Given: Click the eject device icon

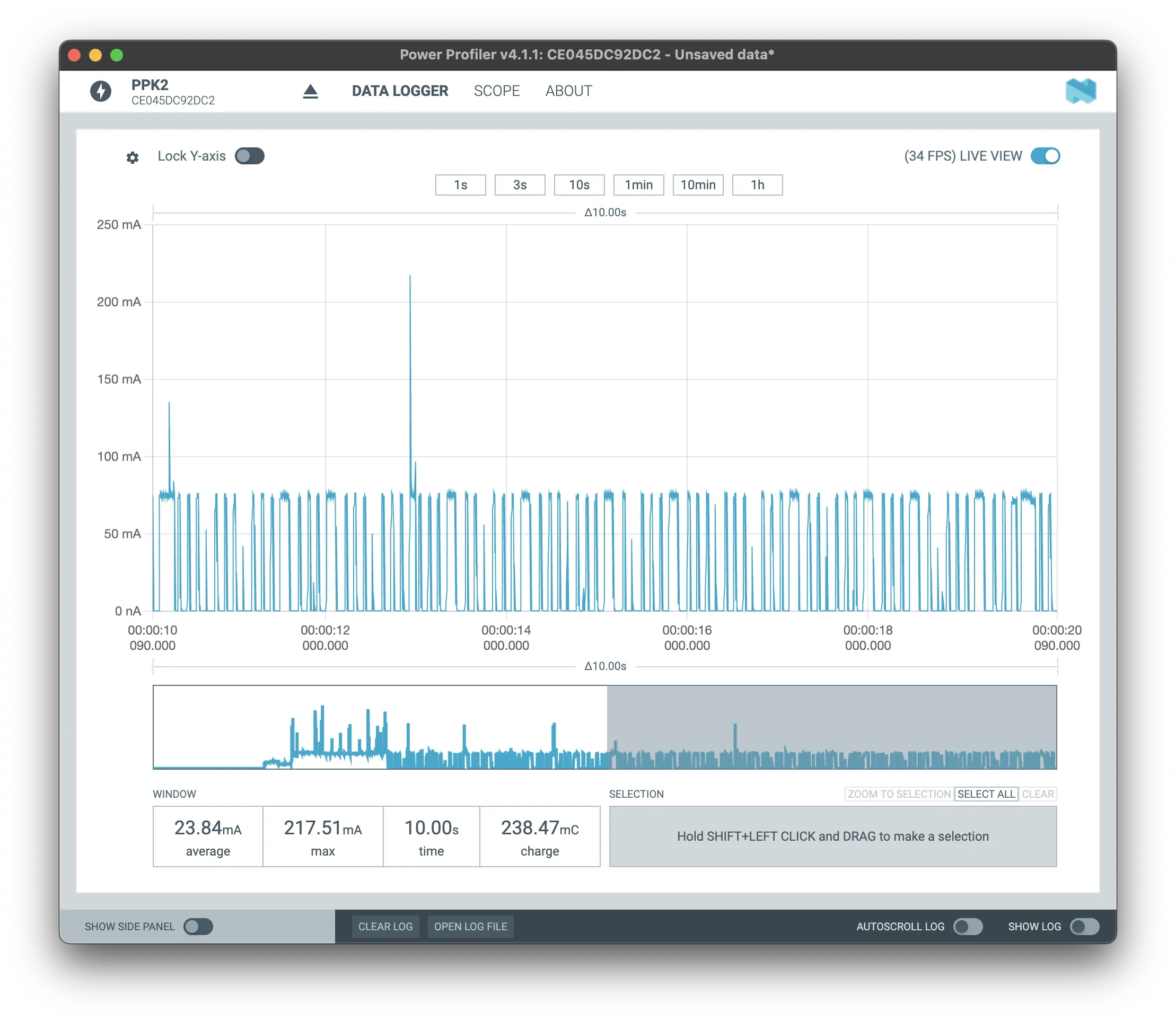Looking at the screenshot, I should (310, 91).
